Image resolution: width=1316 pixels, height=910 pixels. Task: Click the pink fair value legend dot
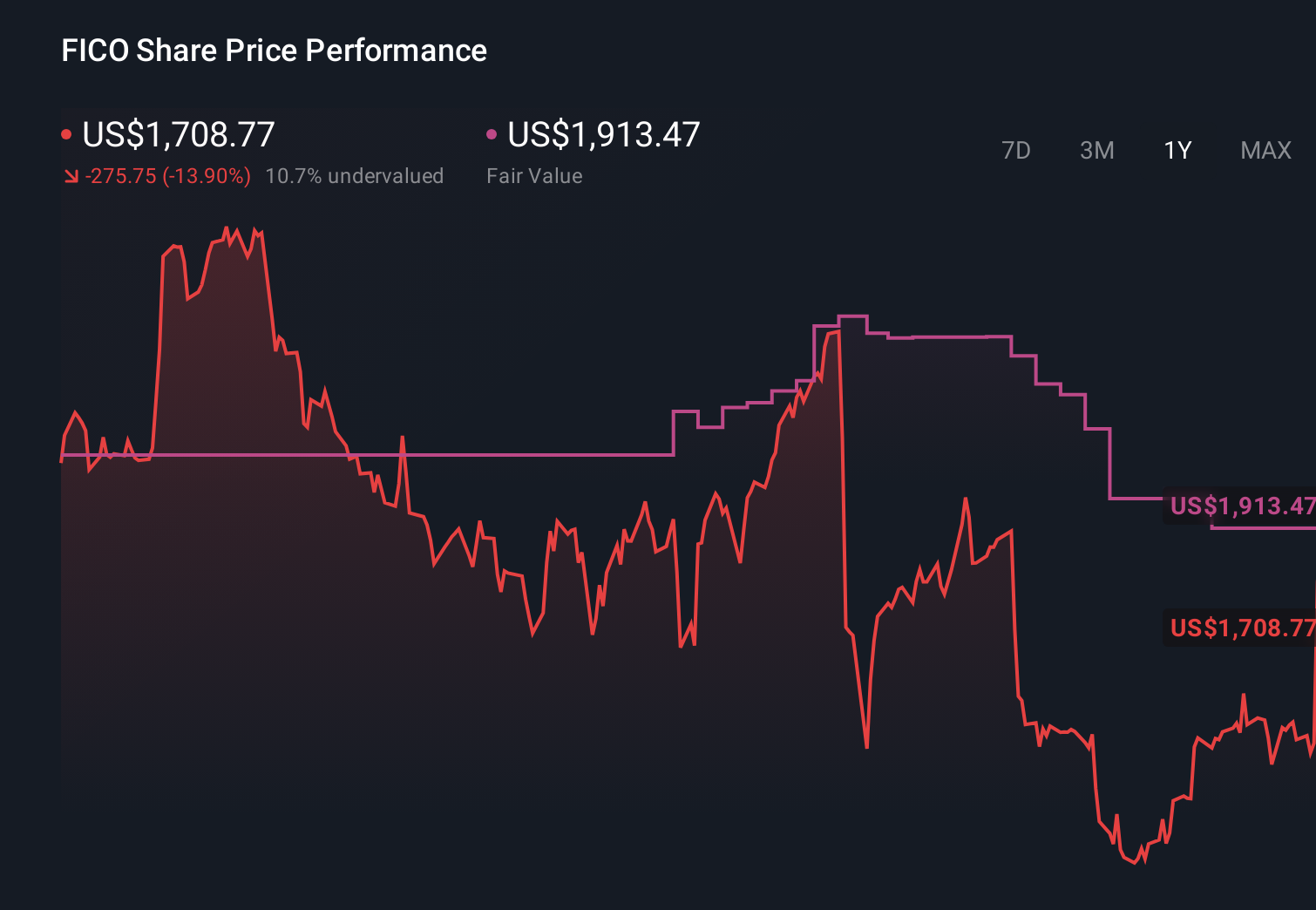pyautogui.click(x=492, y=134)
